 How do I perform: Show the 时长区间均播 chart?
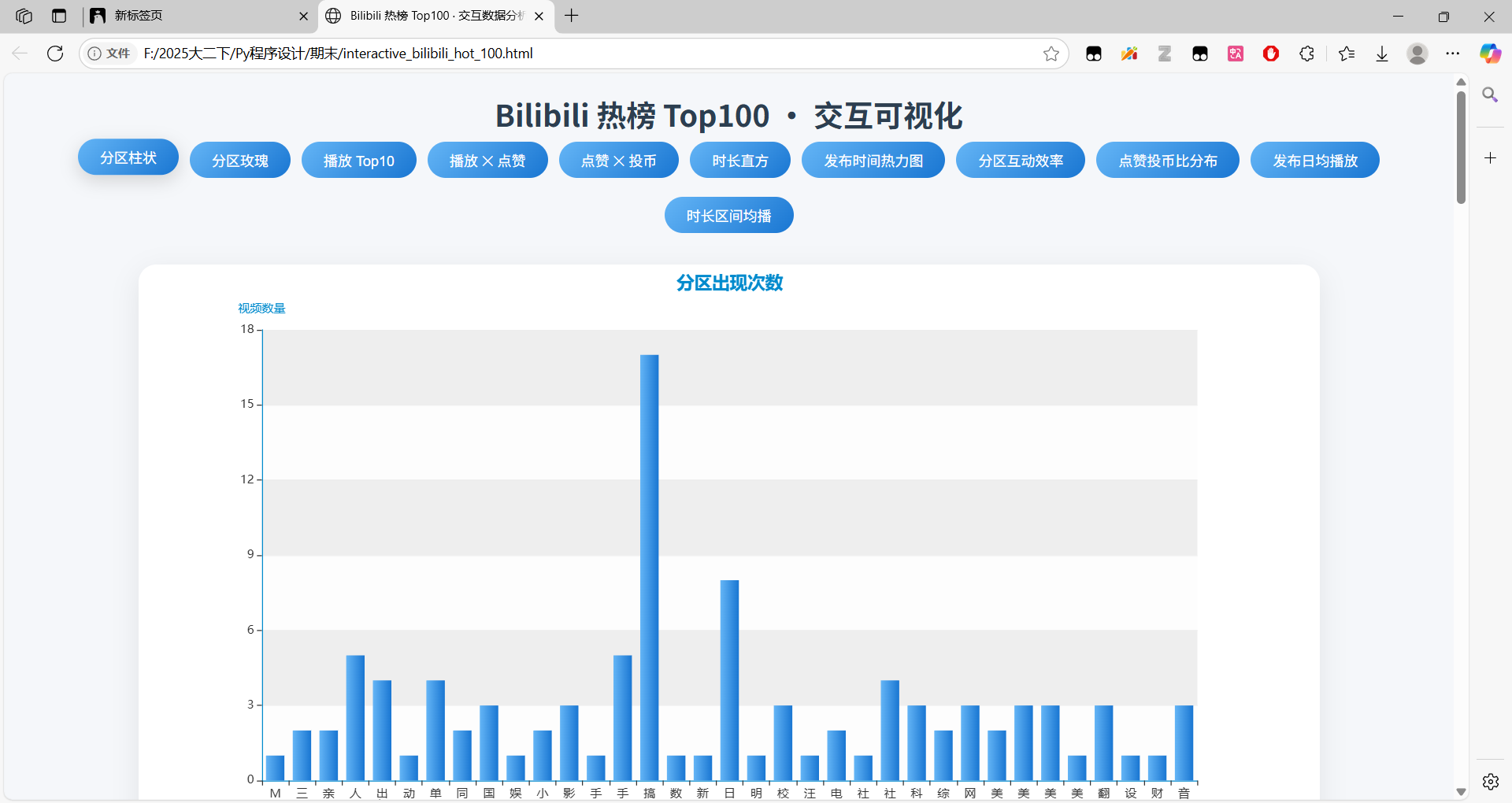coord(729,216)
